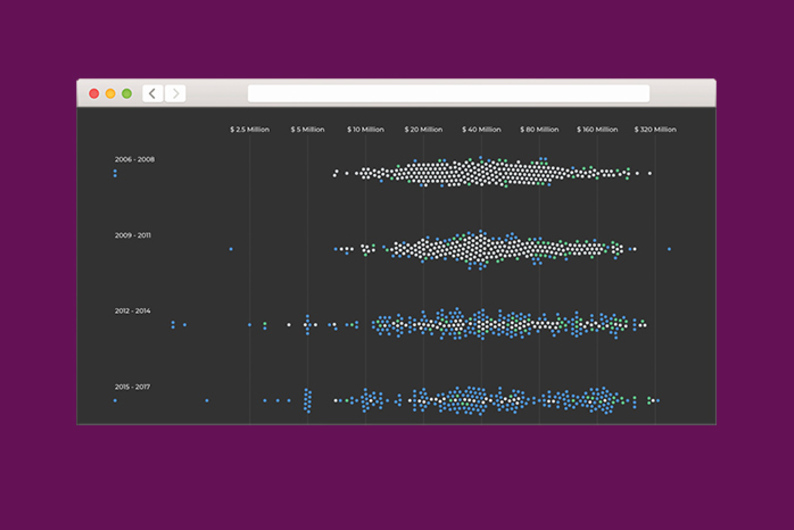Select the $ 40 Million axis label
Image resolution: width=794 pixels, height=530 pixels.
coord(481,129)
